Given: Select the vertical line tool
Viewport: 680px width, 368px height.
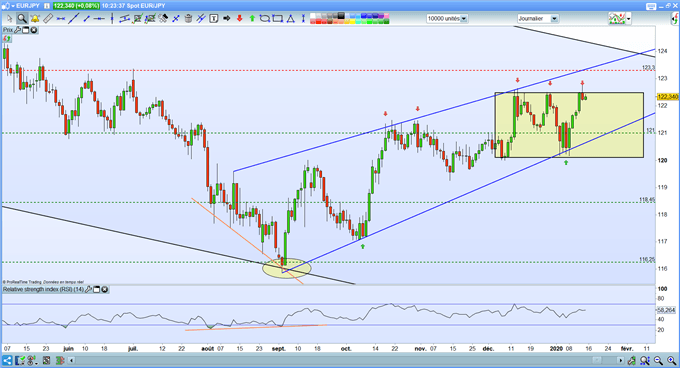Looking at the screenshot, I should pos(112,19).
